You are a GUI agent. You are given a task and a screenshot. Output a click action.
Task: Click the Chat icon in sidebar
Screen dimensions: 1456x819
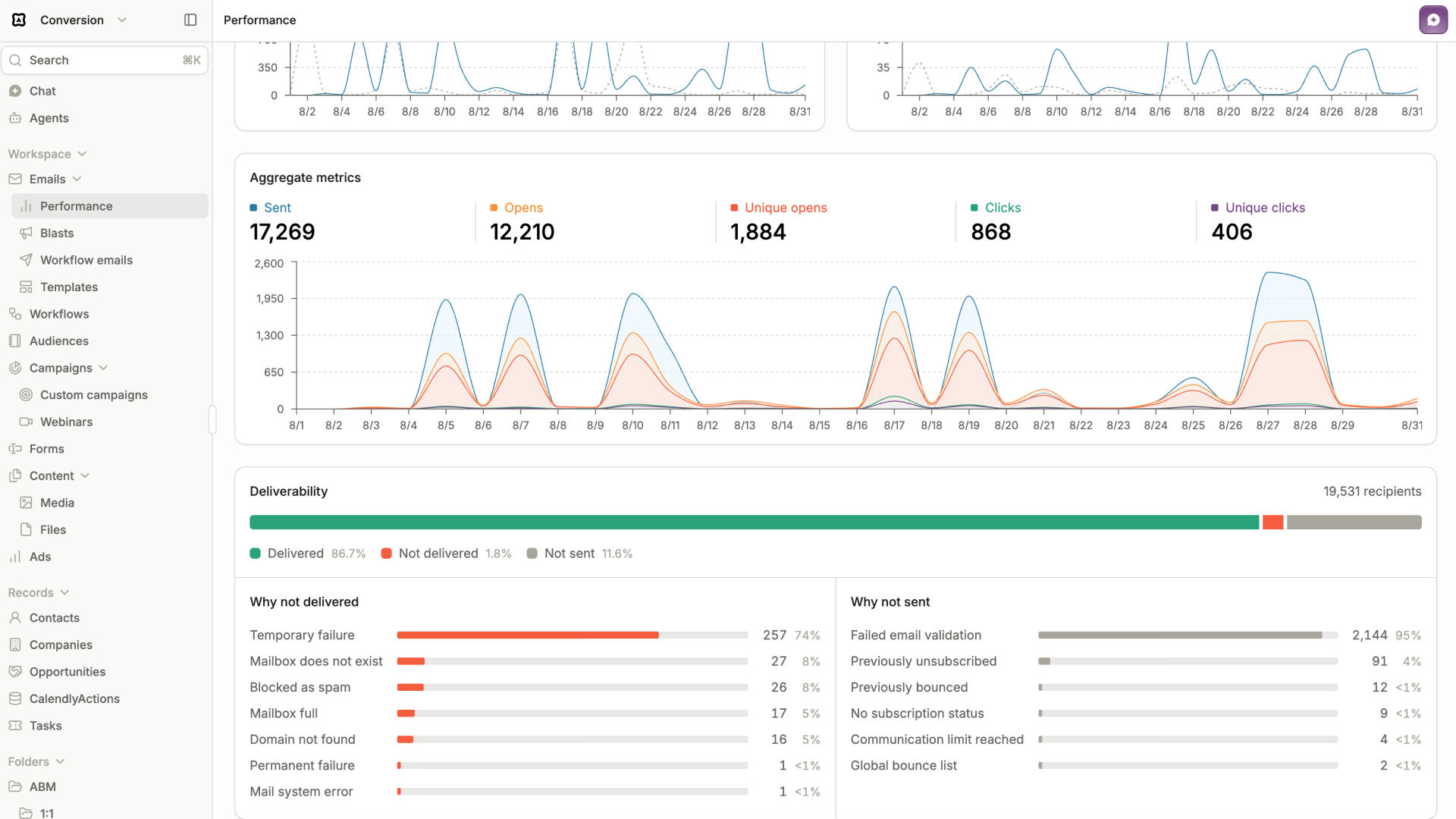(15, 91)
